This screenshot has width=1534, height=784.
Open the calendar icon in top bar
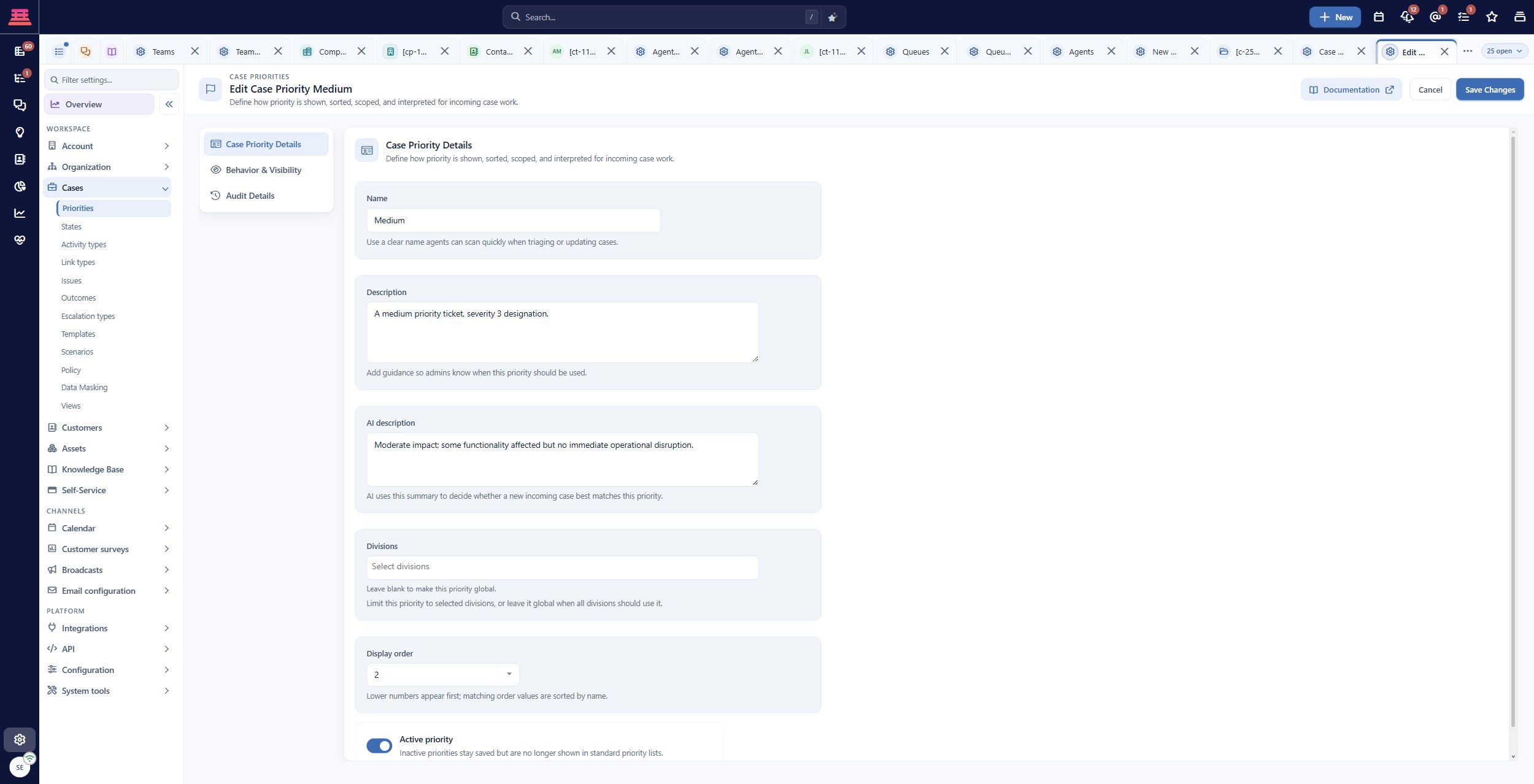tap(1378, 17)
